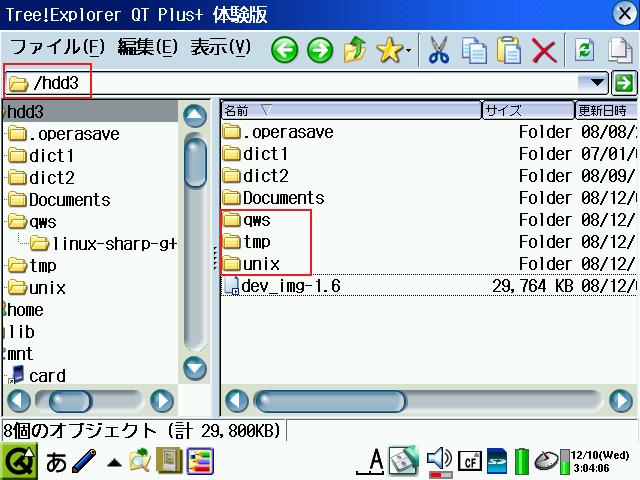Open the 編集(E) menu
The width and height of the screenshot is (640, 480).
coord(147,47)
